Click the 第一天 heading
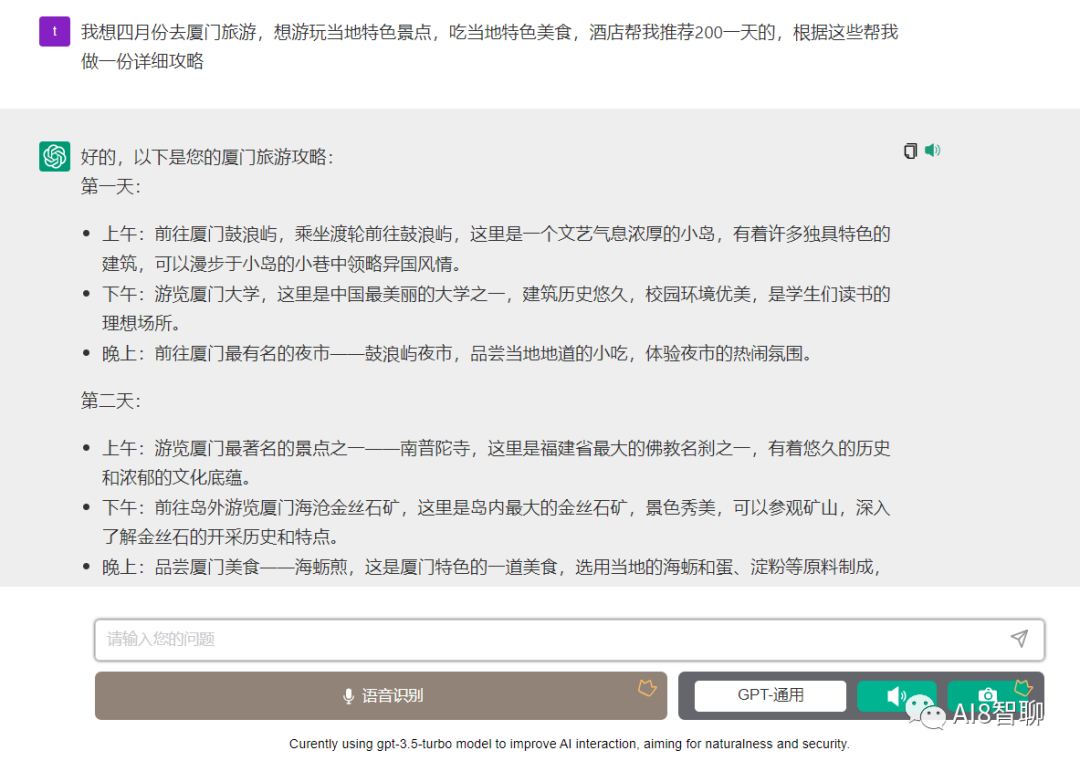 [111, 187]
